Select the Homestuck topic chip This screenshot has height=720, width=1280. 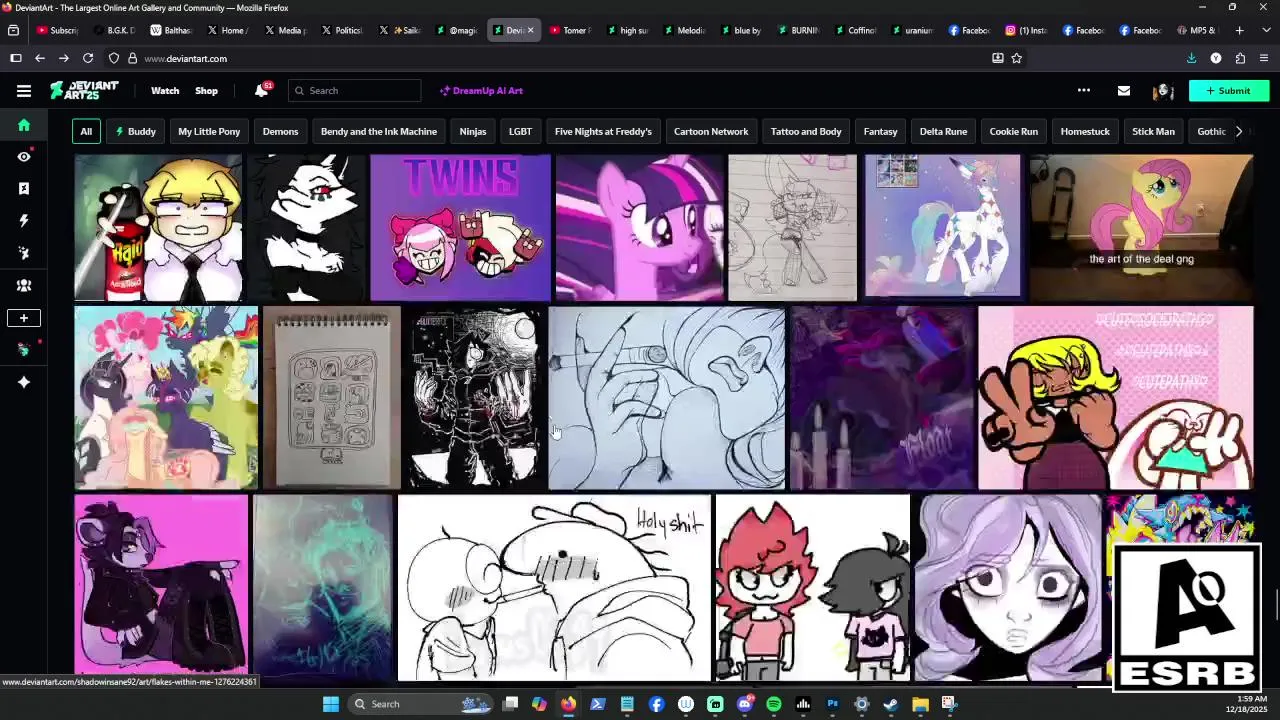[x=1085, y=131]
